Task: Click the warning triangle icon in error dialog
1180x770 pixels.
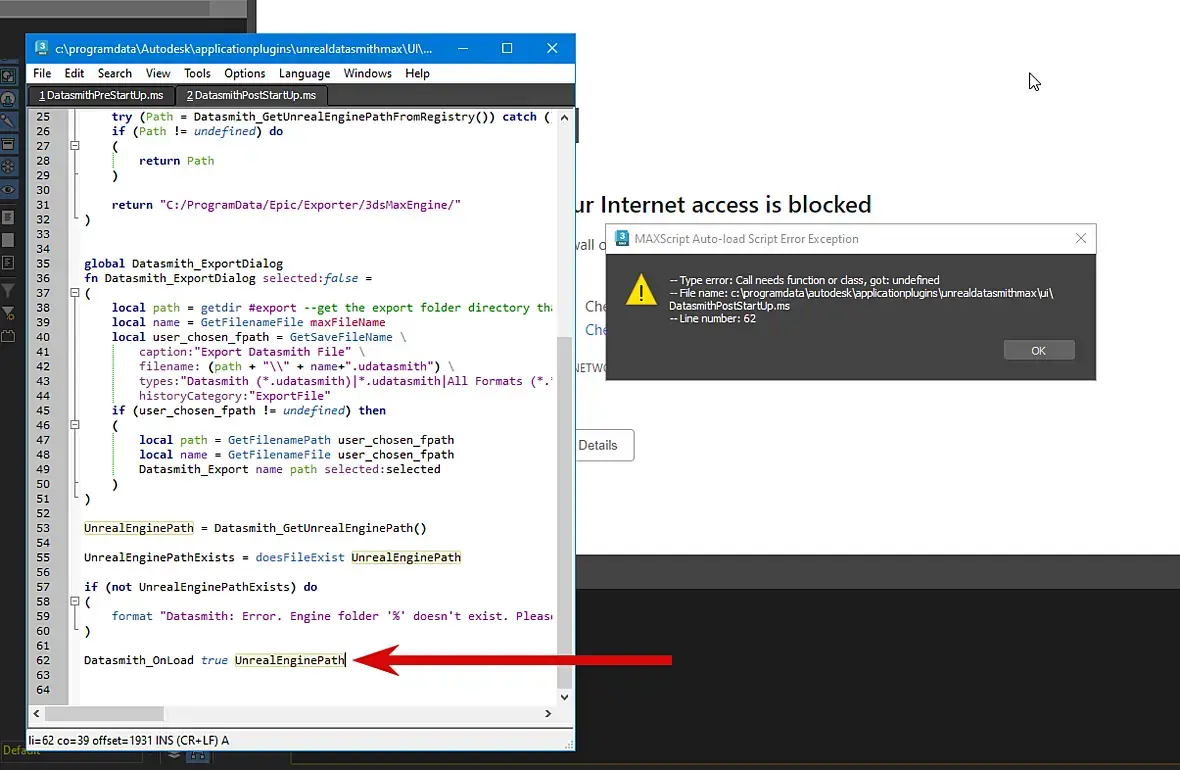Action: pos(640,291)
